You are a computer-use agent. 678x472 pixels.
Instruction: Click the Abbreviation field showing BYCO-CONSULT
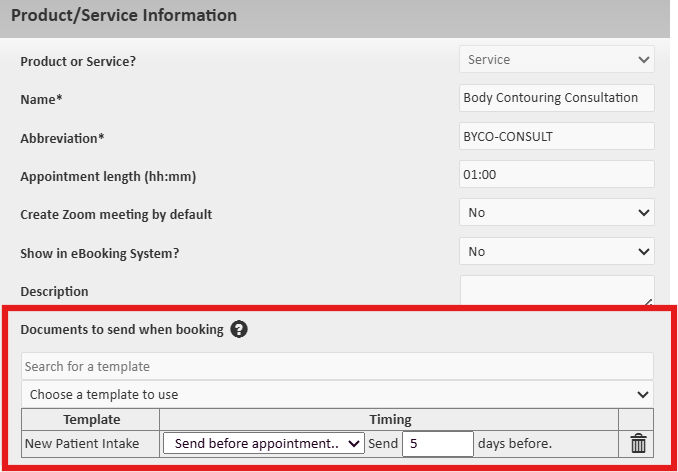tap(556, 137)
